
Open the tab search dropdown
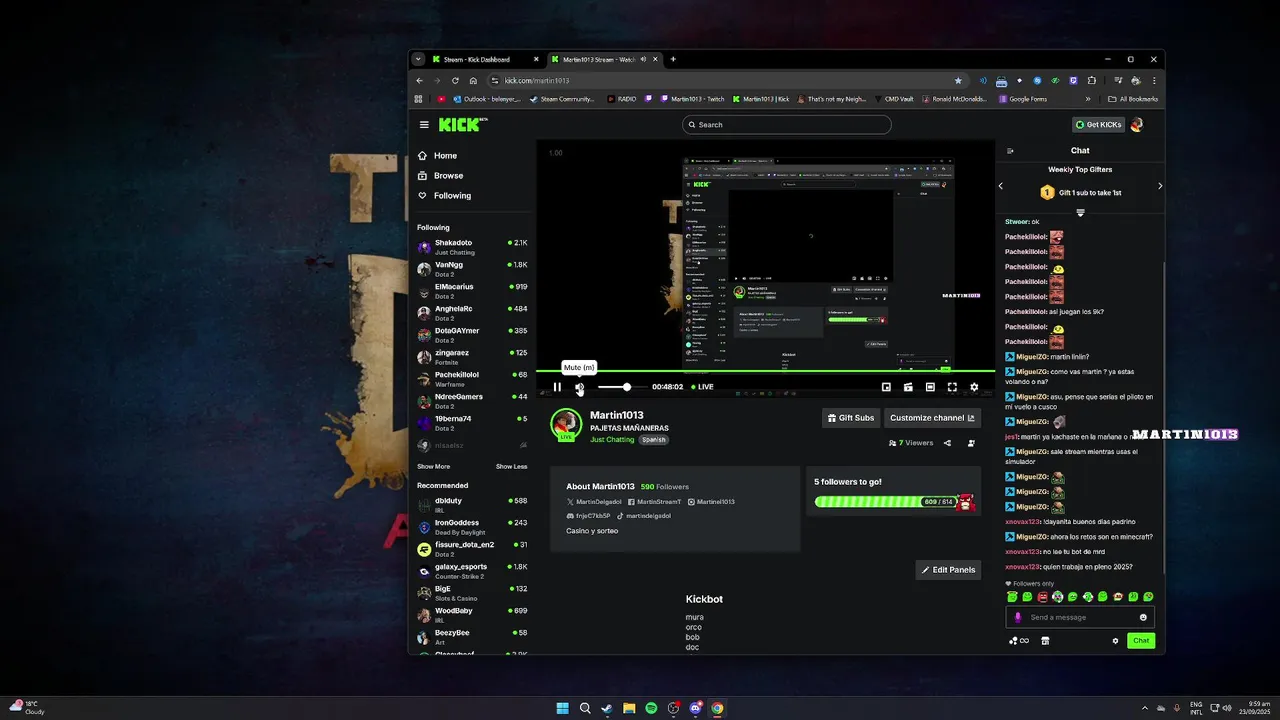pyautogui.click(x=418, y=59)
